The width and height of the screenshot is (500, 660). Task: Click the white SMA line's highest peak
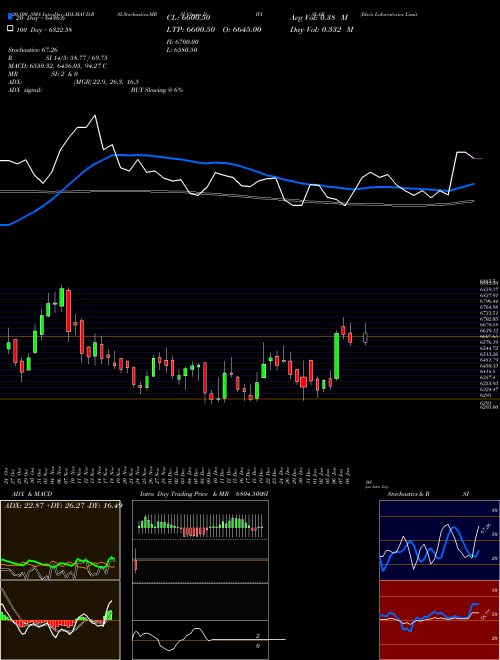coord(95,116)
